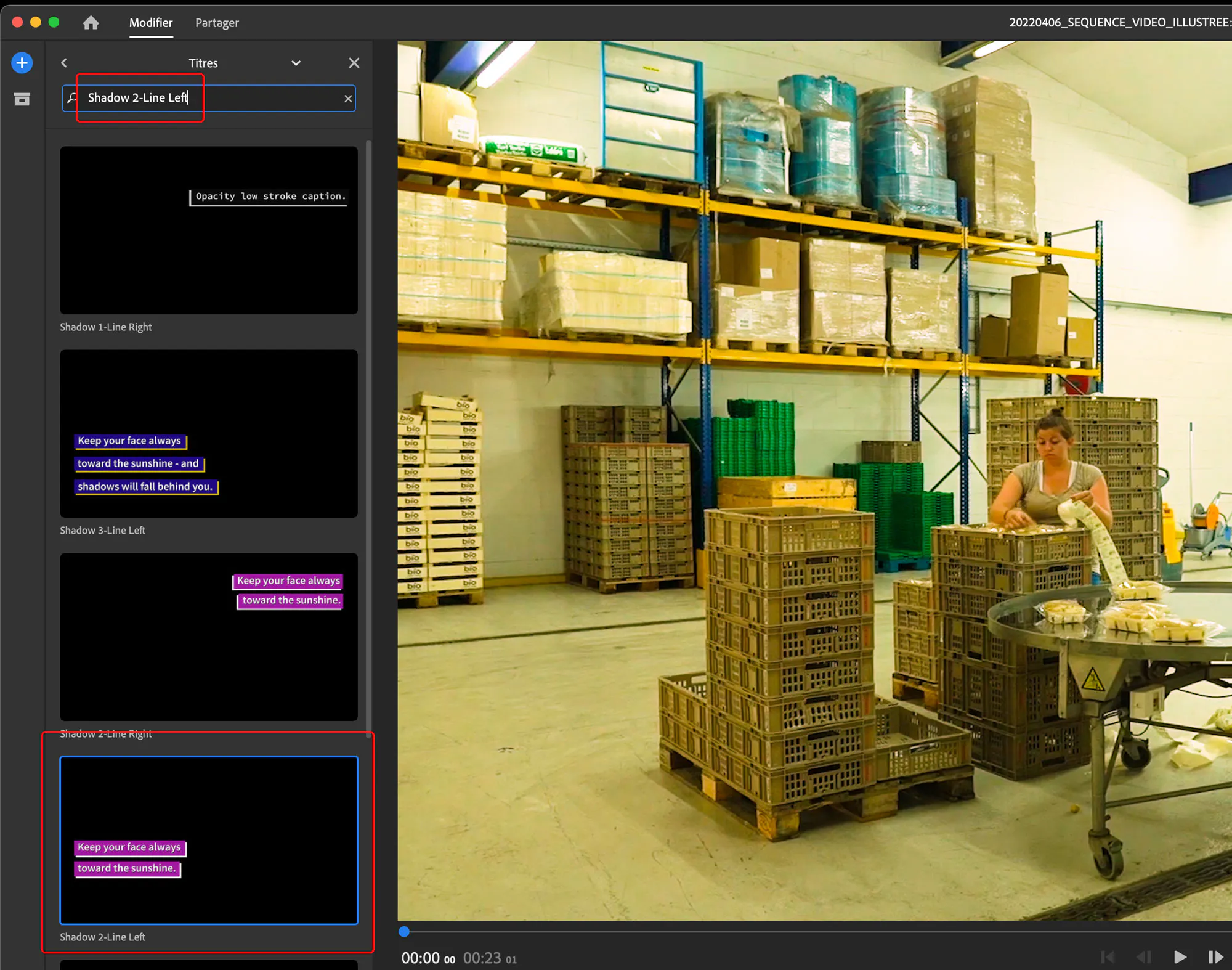Step forward one frame
Viewport: 1232px width, 970px height.
click(1215, 957)
